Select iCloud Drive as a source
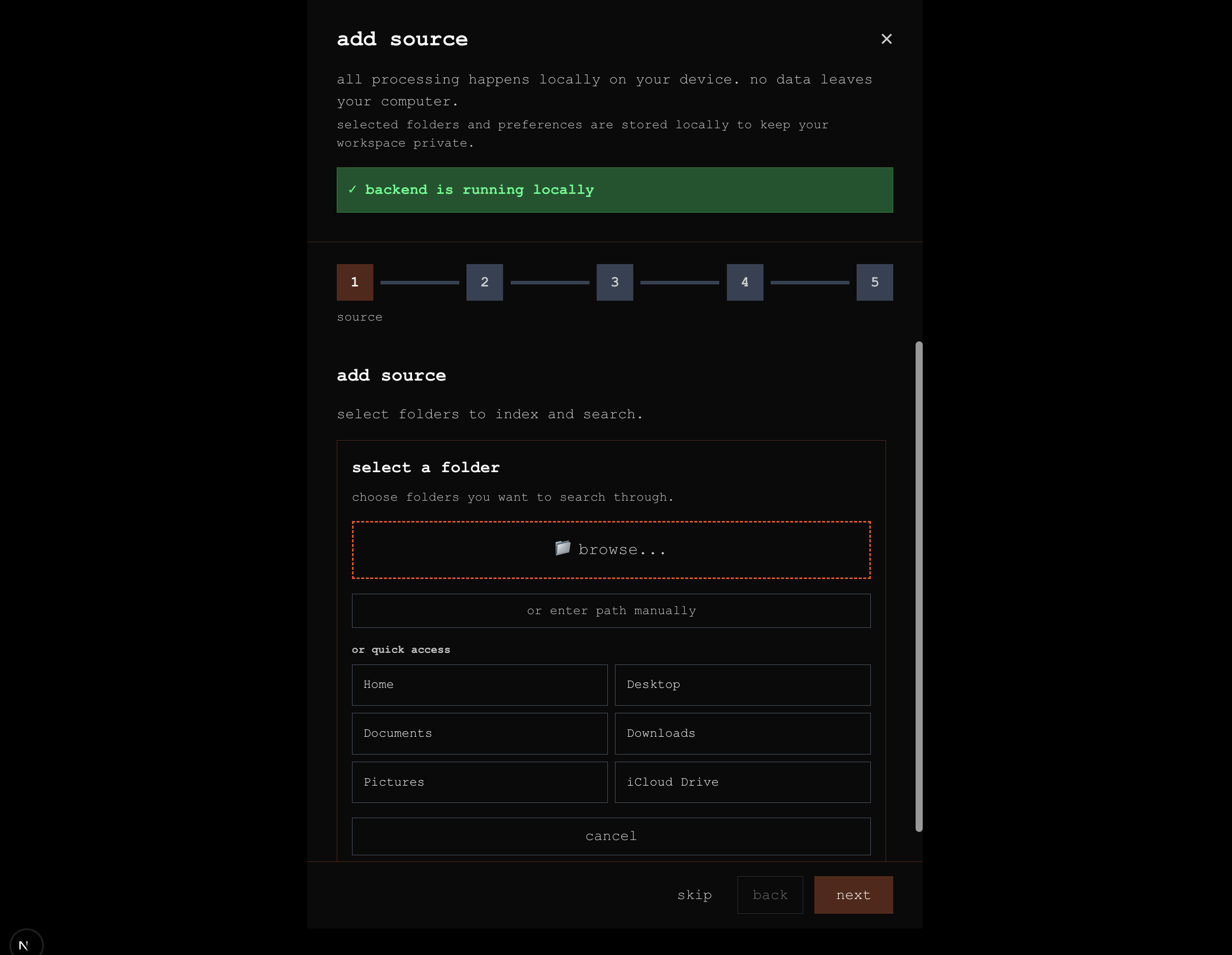 742,783
